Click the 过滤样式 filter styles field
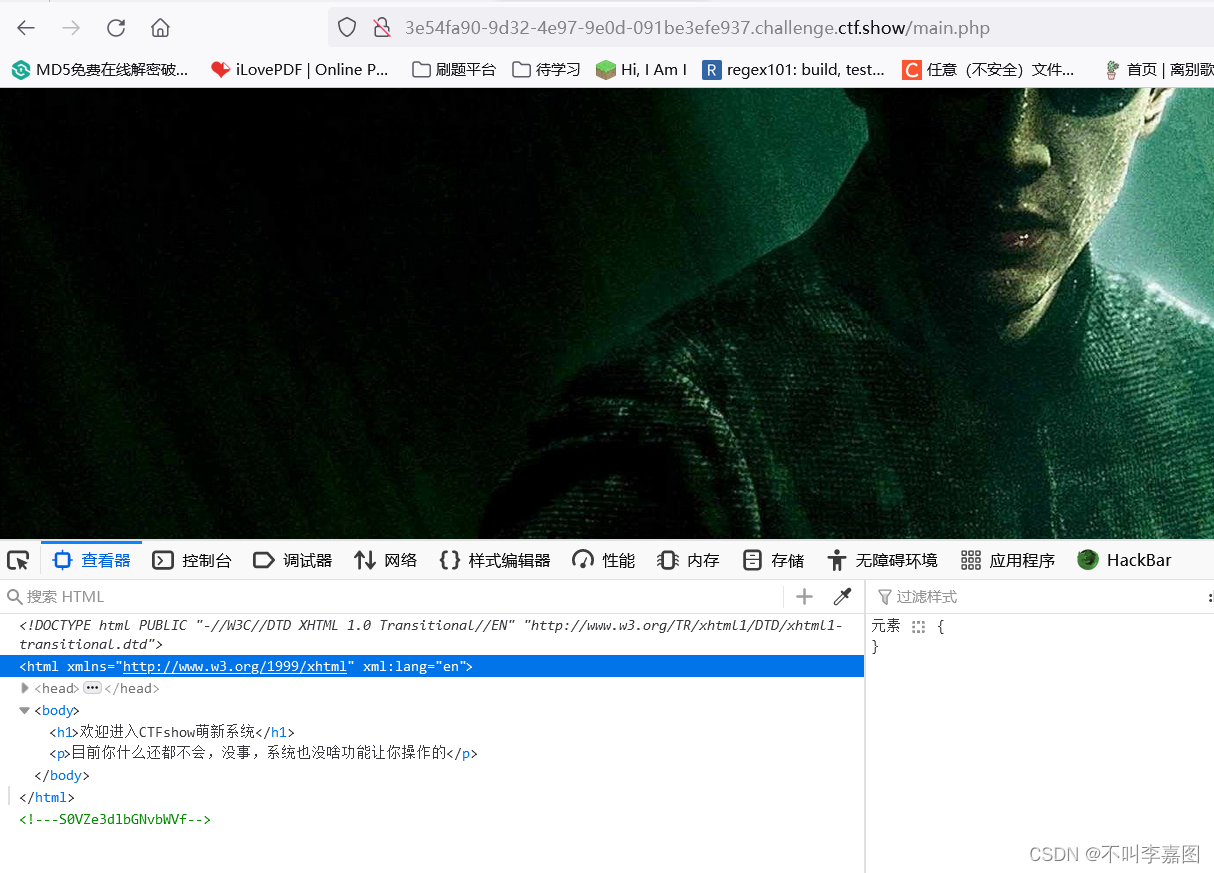The height and width of the screenshot is (873, 1214). point(1040,597)
